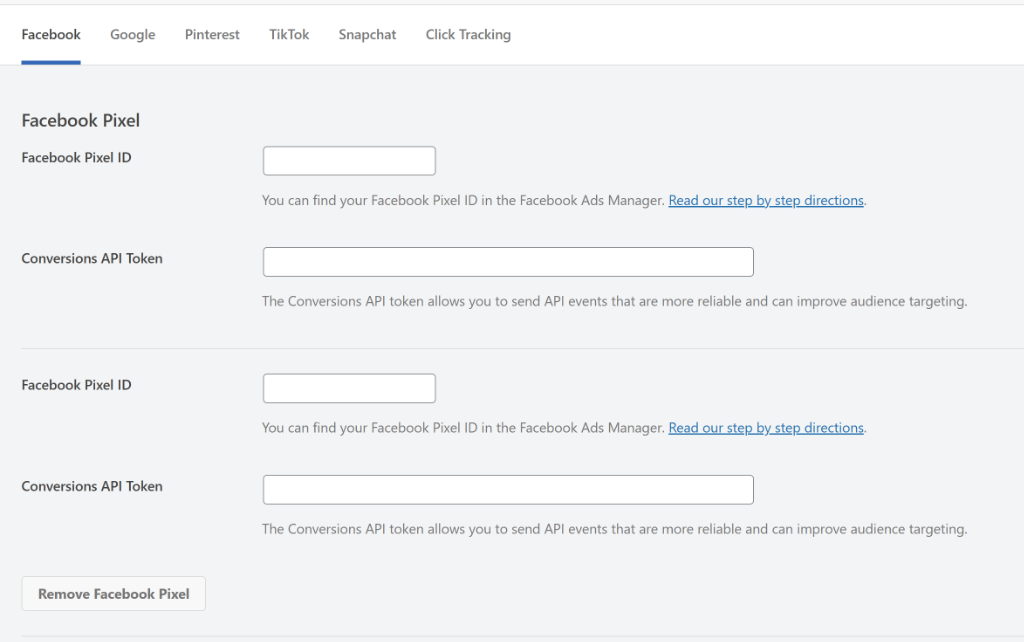Click the second Conversions API Token field

point(508,490)
